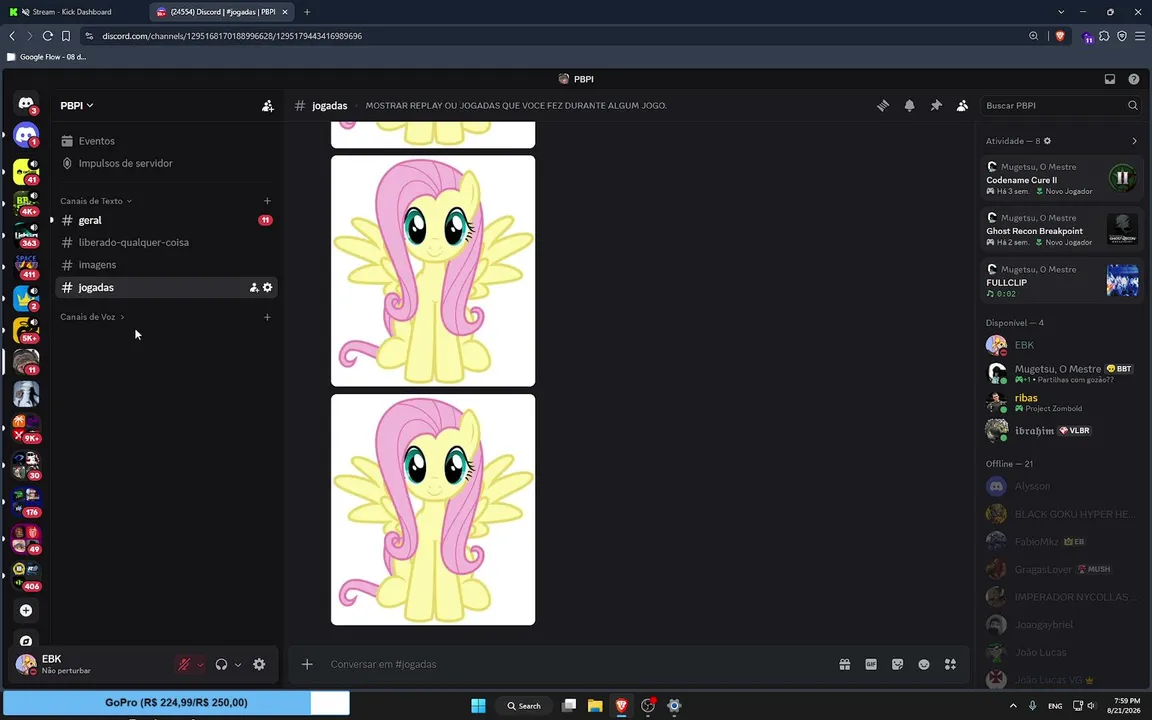Viewport: 1152px width, 720px height.
Task: Open the Discord inbox icon
Action: (1110, 79)
